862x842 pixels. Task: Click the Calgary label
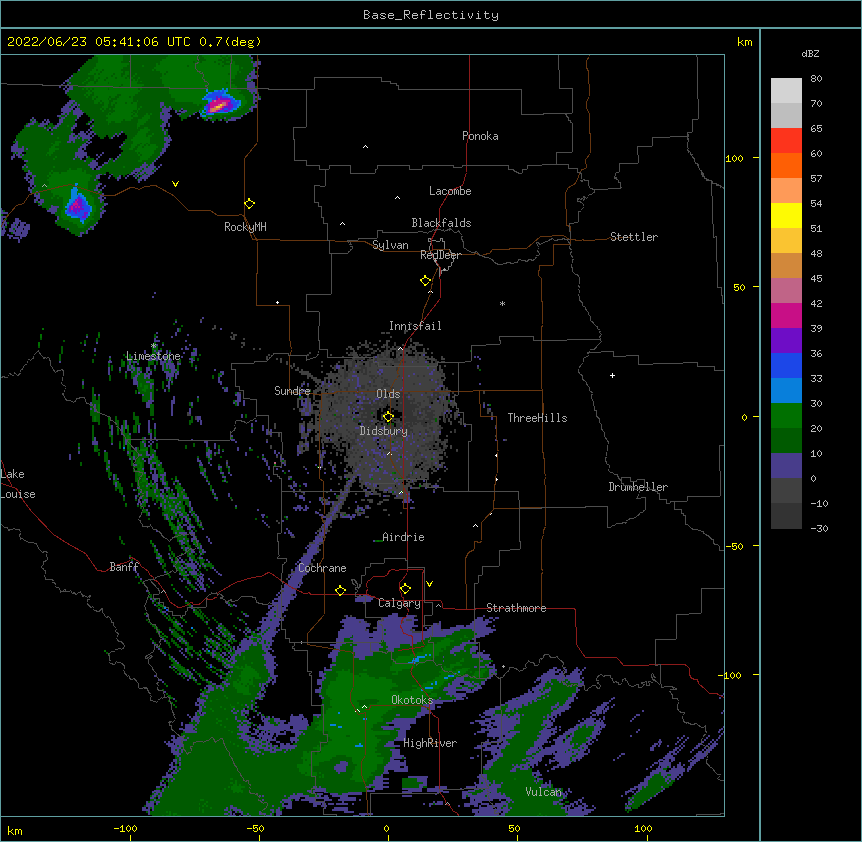coord(399,603)
